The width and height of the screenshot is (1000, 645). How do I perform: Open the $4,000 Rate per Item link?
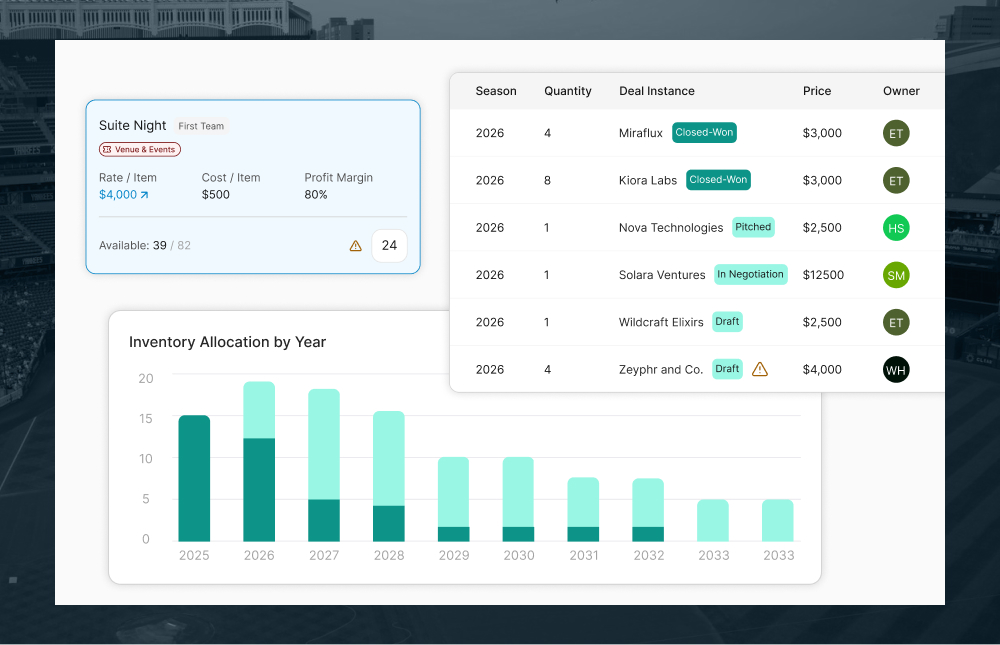point(120,195)
